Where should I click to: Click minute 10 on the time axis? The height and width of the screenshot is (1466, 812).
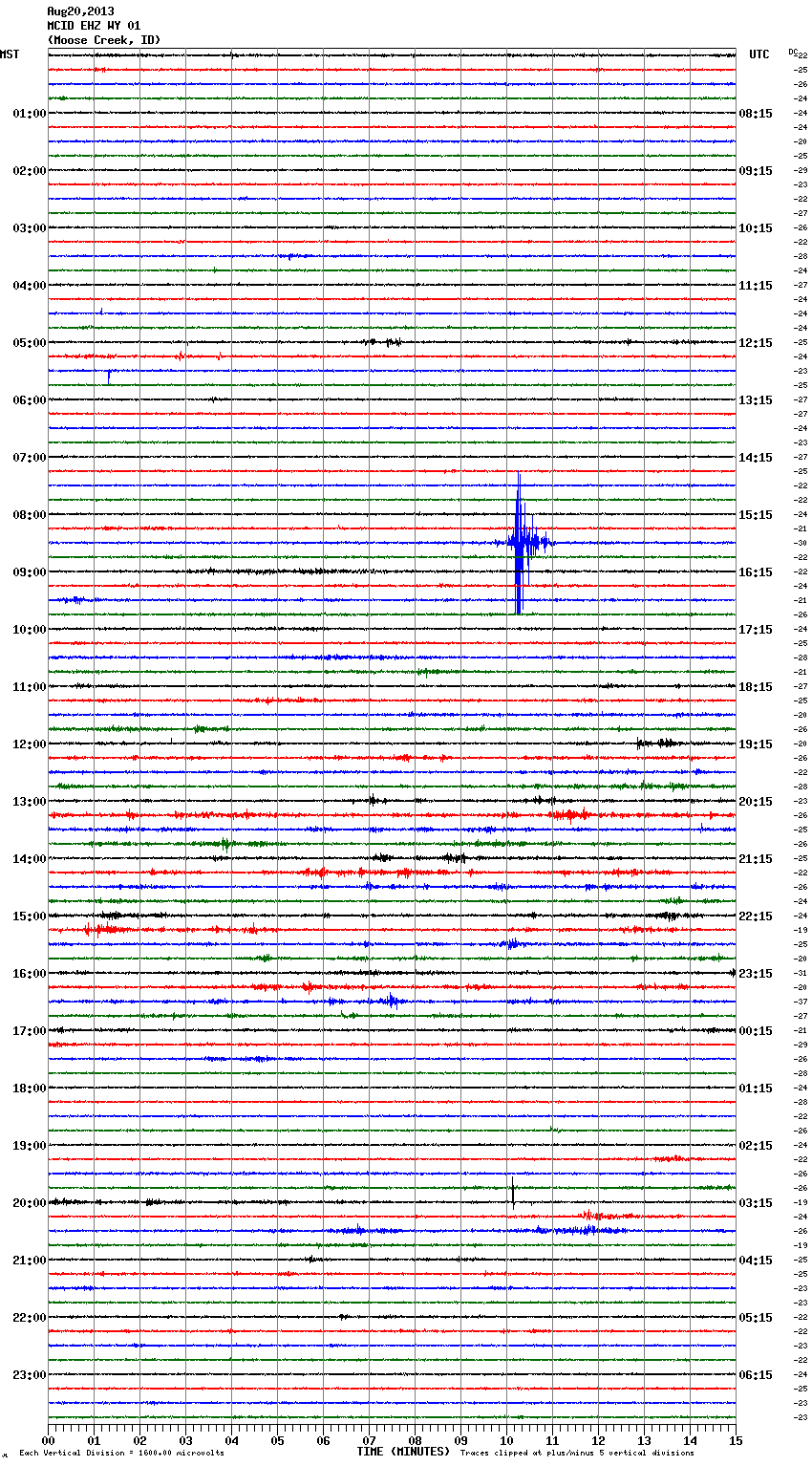(506, 1440)
